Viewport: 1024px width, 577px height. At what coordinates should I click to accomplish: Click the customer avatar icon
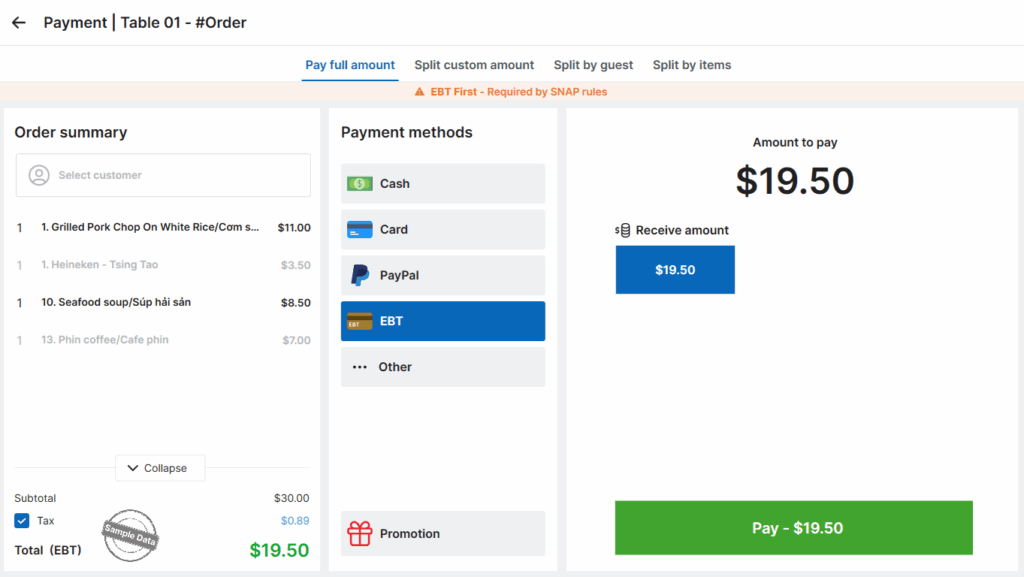(39, 175)
